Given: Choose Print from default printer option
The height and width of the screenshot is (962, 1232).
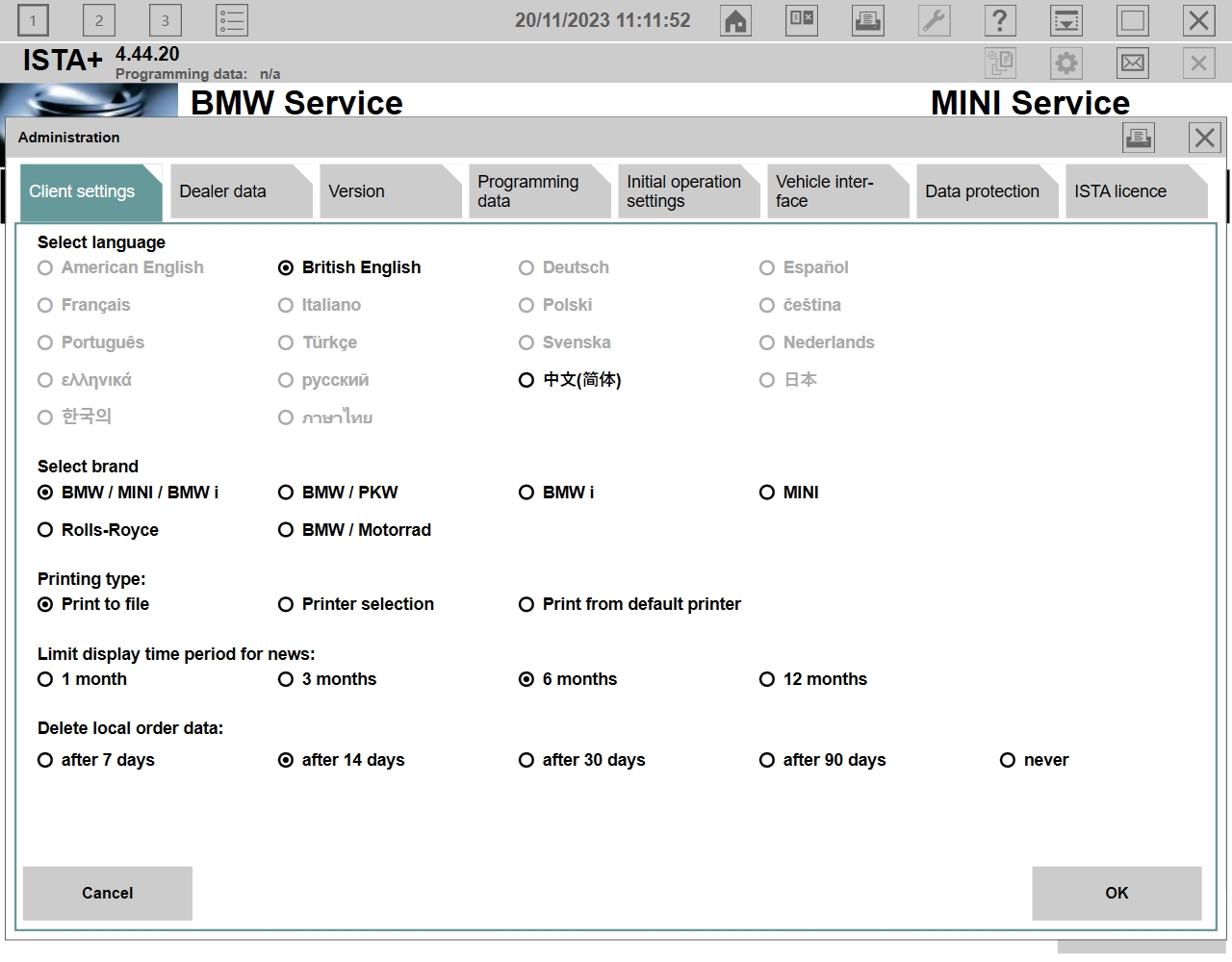Looking at the screenshot, I should pyautogui.click(x=526, y=604).
